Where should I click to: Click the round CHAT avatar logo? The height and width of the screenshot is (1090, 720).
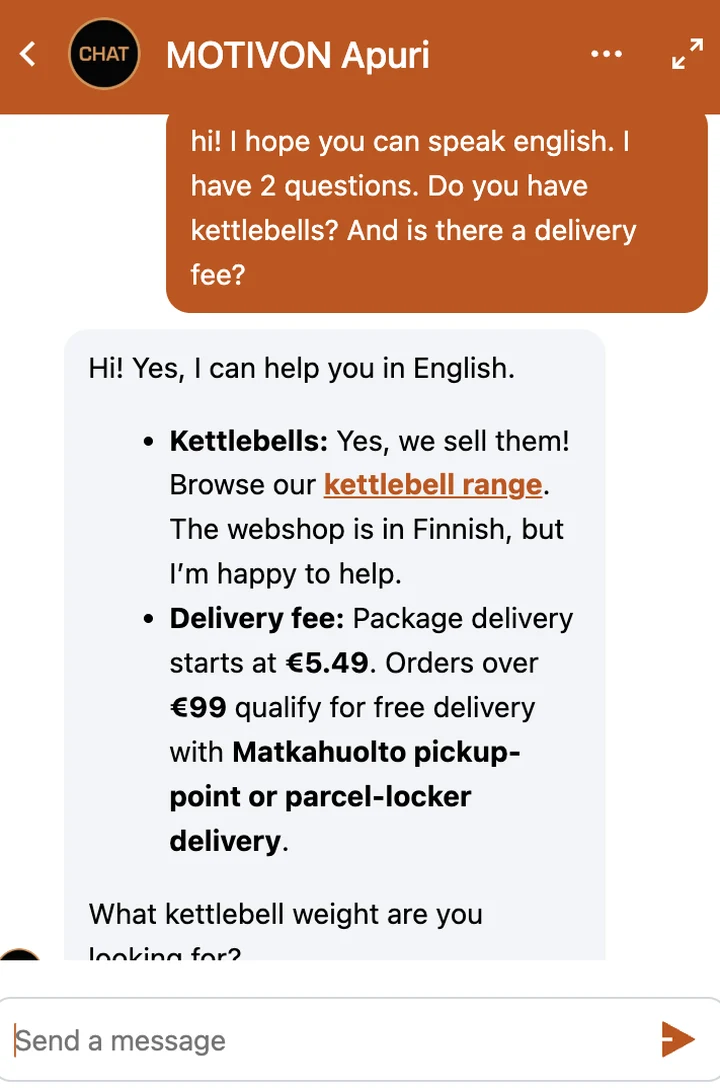(104, 54)
